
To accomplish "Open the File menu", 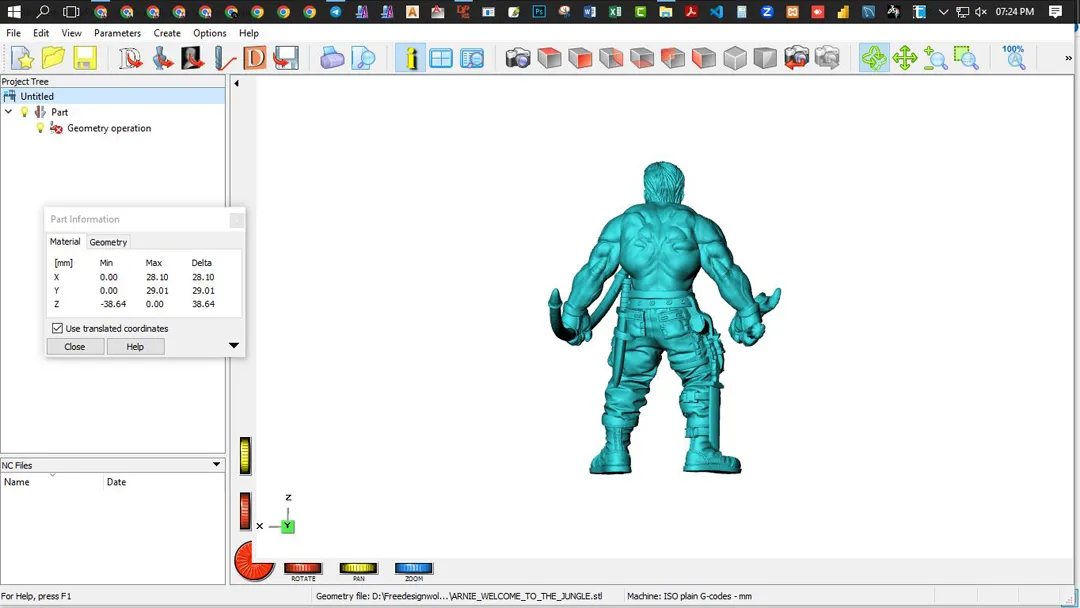I will point(13,33).
